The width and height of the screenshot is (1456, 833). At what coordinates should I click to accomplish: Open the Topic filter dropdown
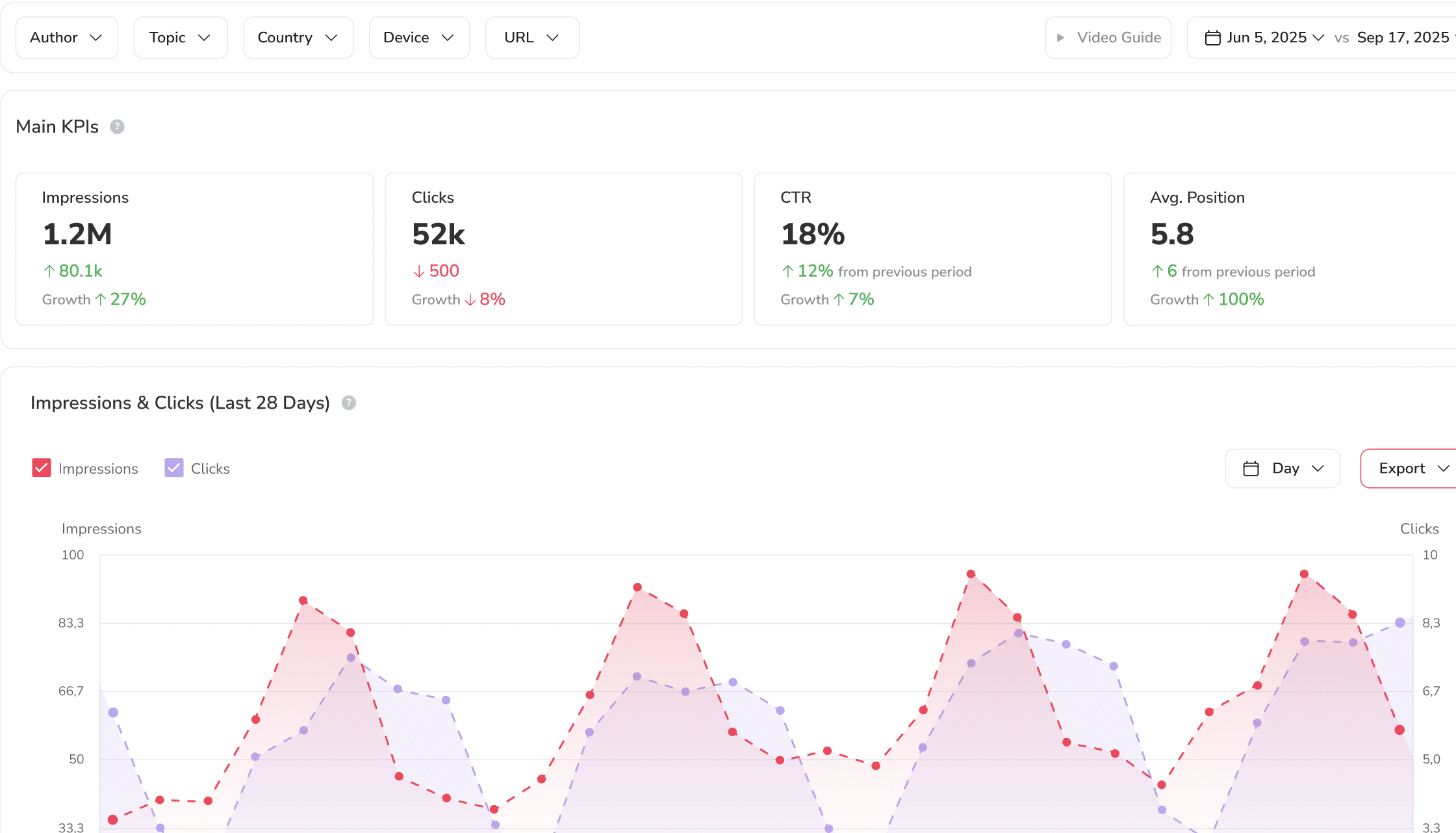[180, 38]
